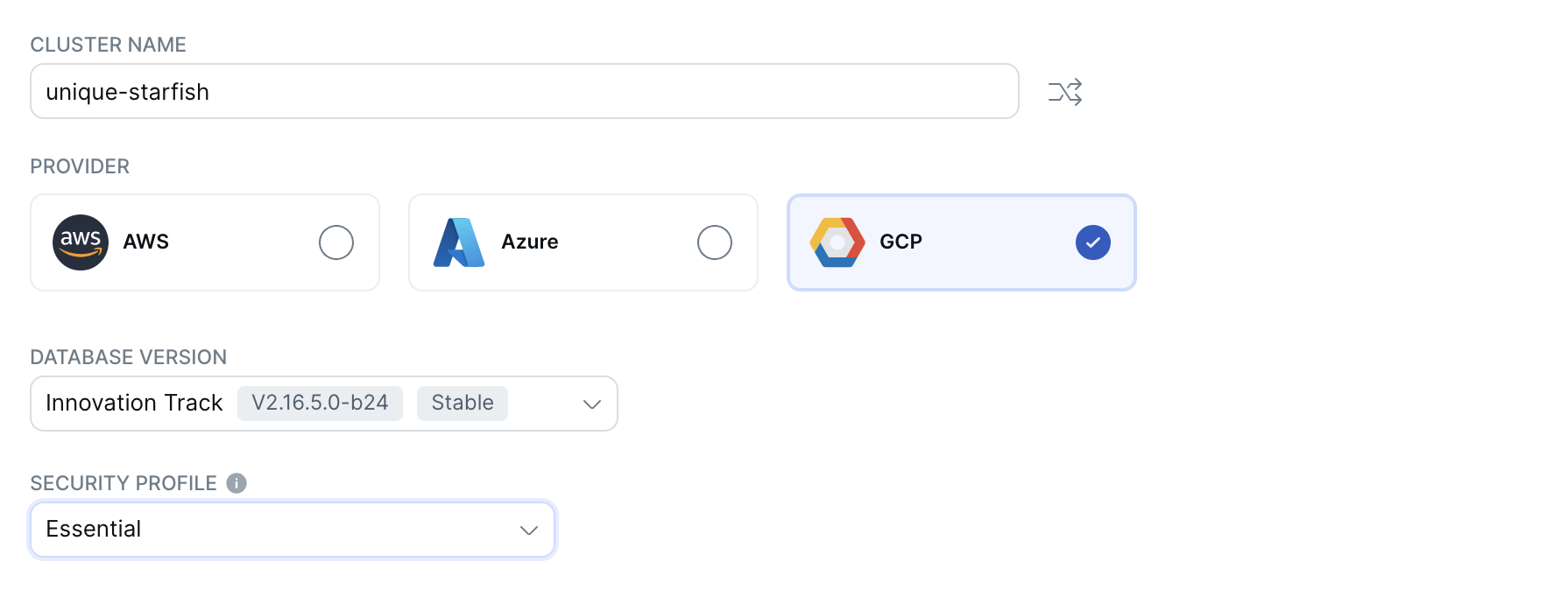The height and width of the screenshot is (590, 1568).
Task: Click the Azure logo icon
Action: point(459,242)
